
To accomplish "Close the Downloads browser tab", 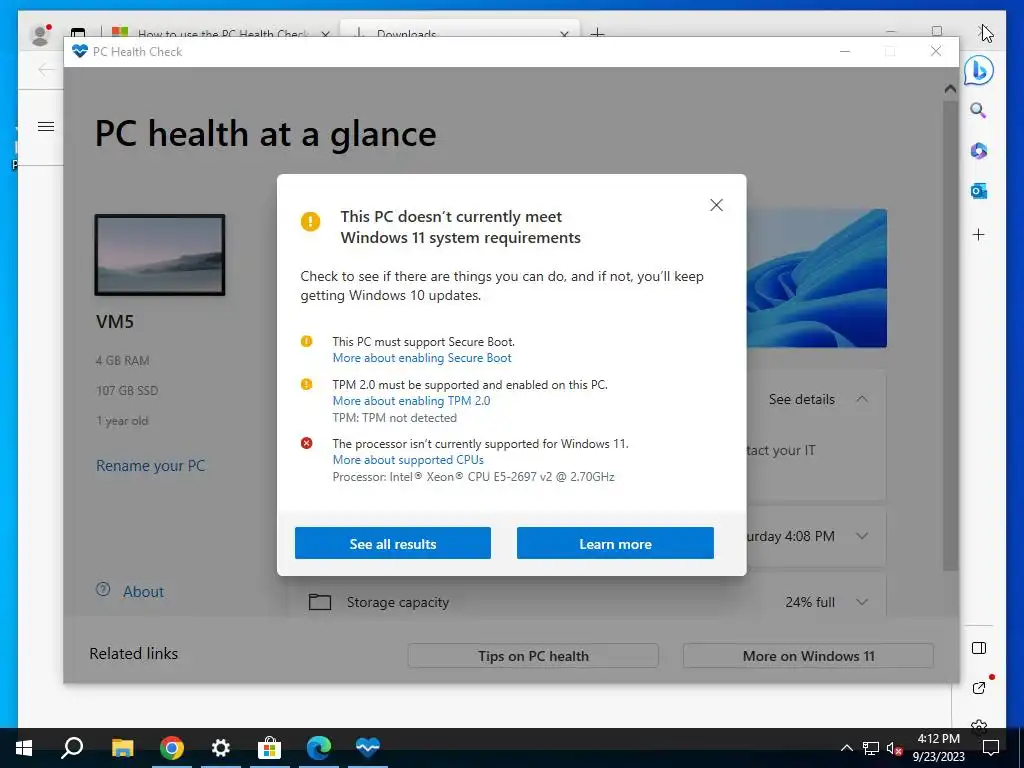I will pos(564,33).
